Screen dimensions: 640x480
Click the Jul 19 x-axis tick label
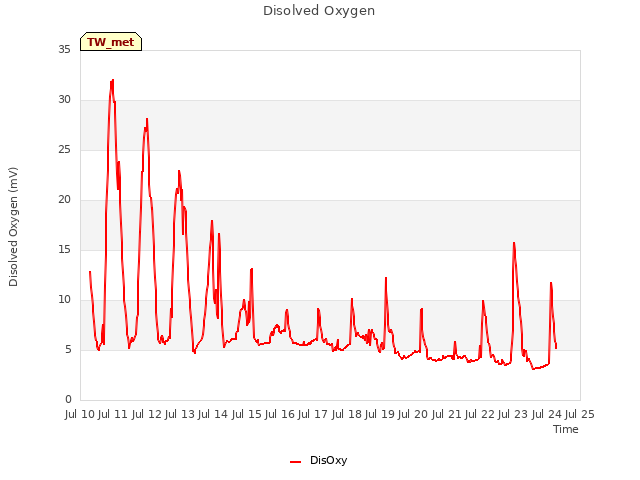(380, 414)
